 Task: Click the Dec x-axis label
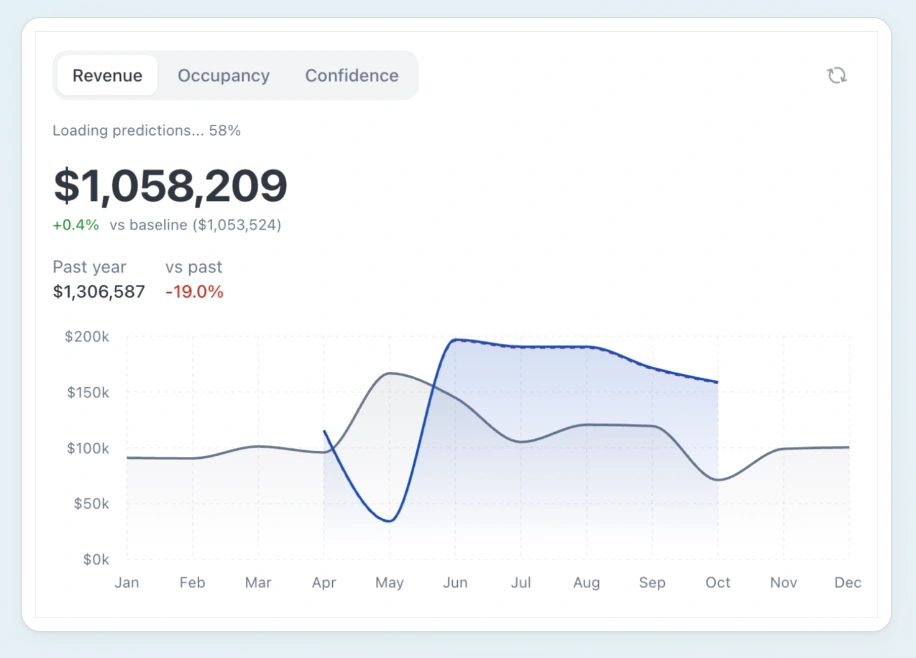tap(848, 583)
